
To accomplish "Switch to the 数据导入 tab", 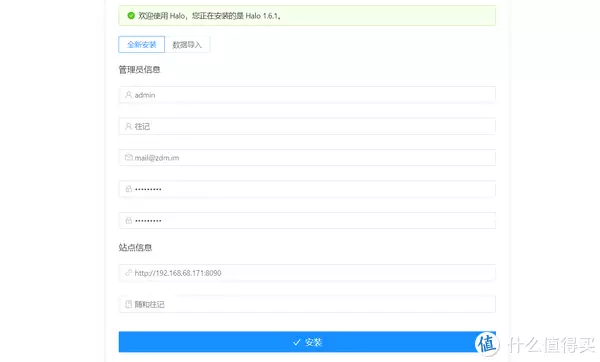I will (187, 44).
